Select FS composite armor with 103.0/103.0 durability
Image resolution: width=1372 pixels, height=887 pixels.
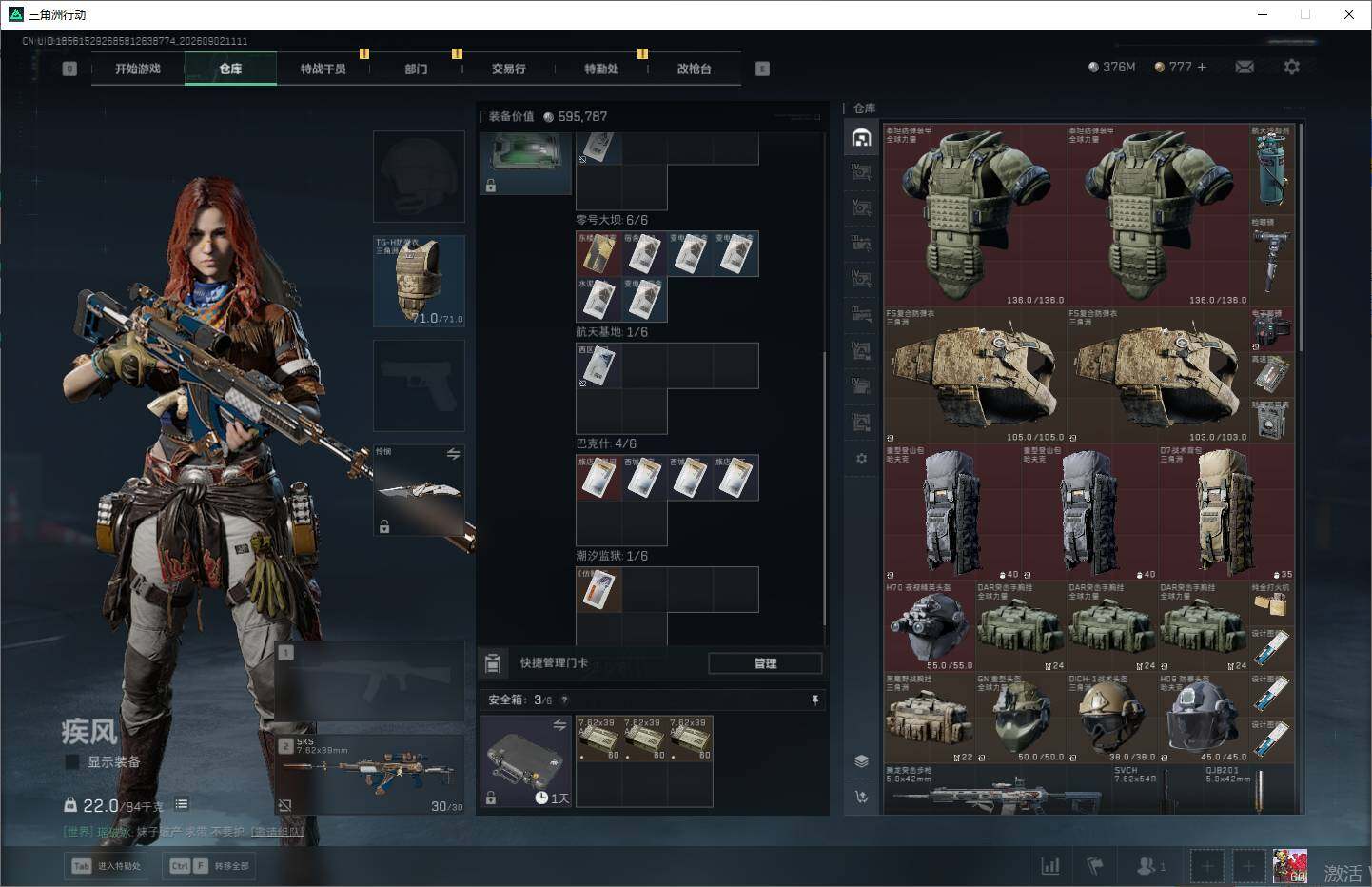pyautogui.click(x=1158, y=375)
